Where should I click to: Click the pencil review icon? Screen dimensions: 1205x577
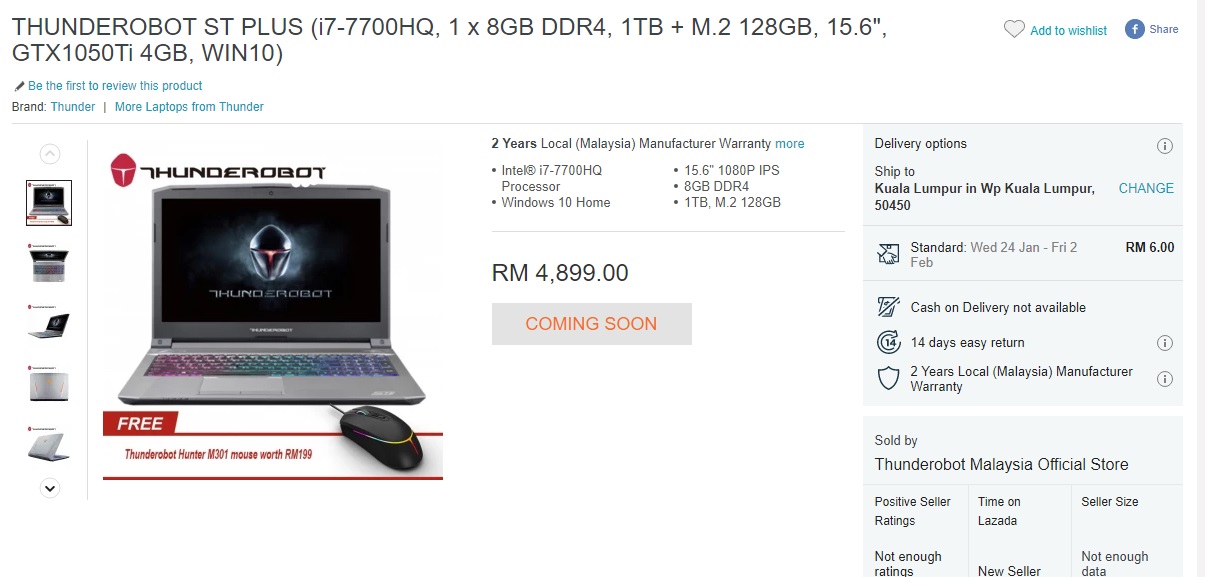[x=19, y=86]
